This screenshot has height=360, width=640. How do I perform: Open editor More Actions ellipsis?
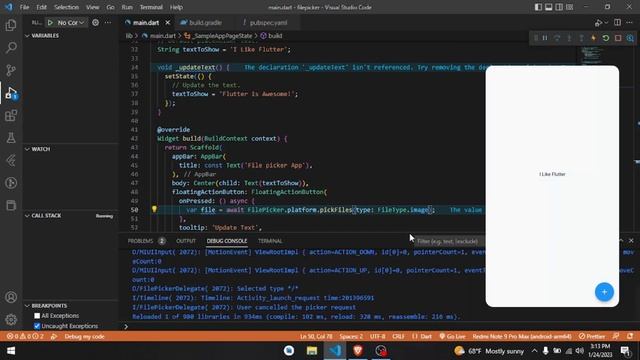pyautogui.click(x=629, y=22)
